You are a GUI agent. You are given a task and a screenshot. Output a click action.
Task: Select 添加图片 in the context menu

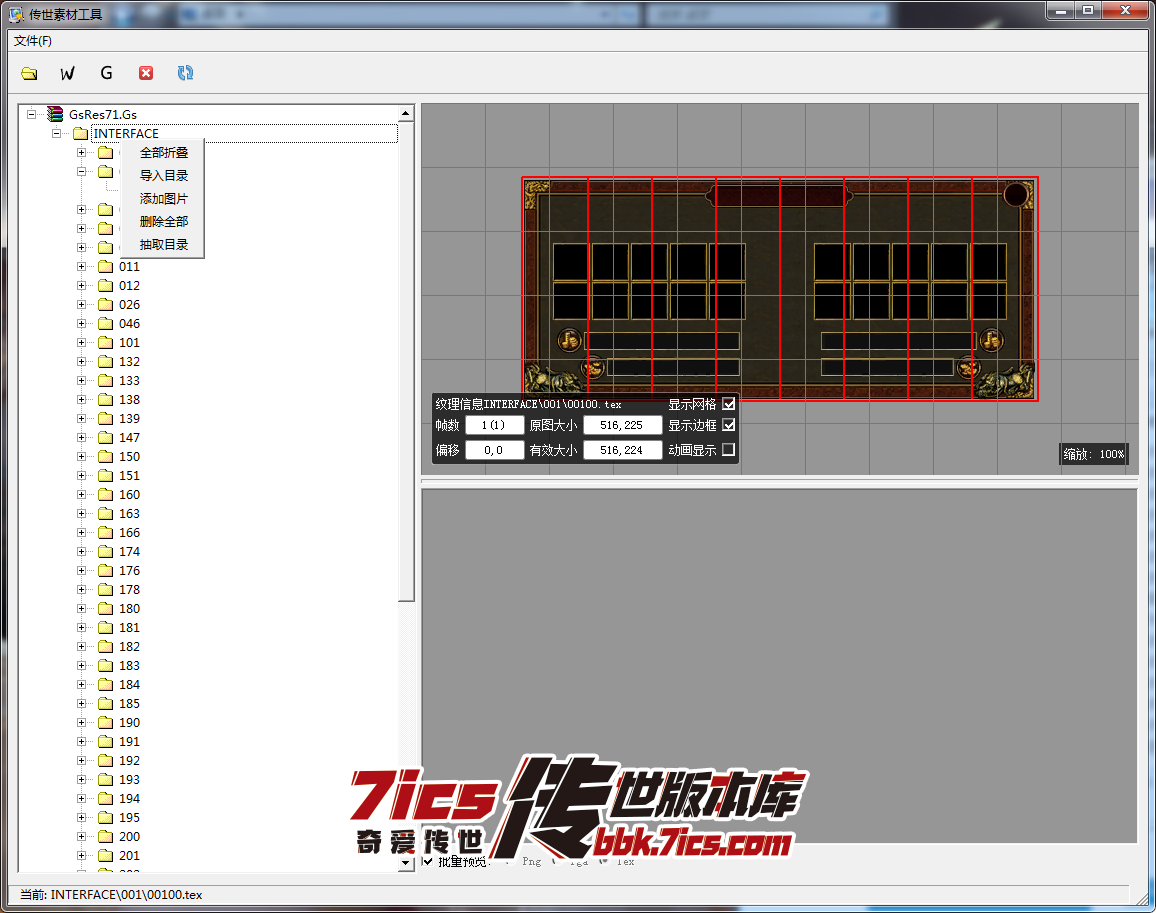164,199
